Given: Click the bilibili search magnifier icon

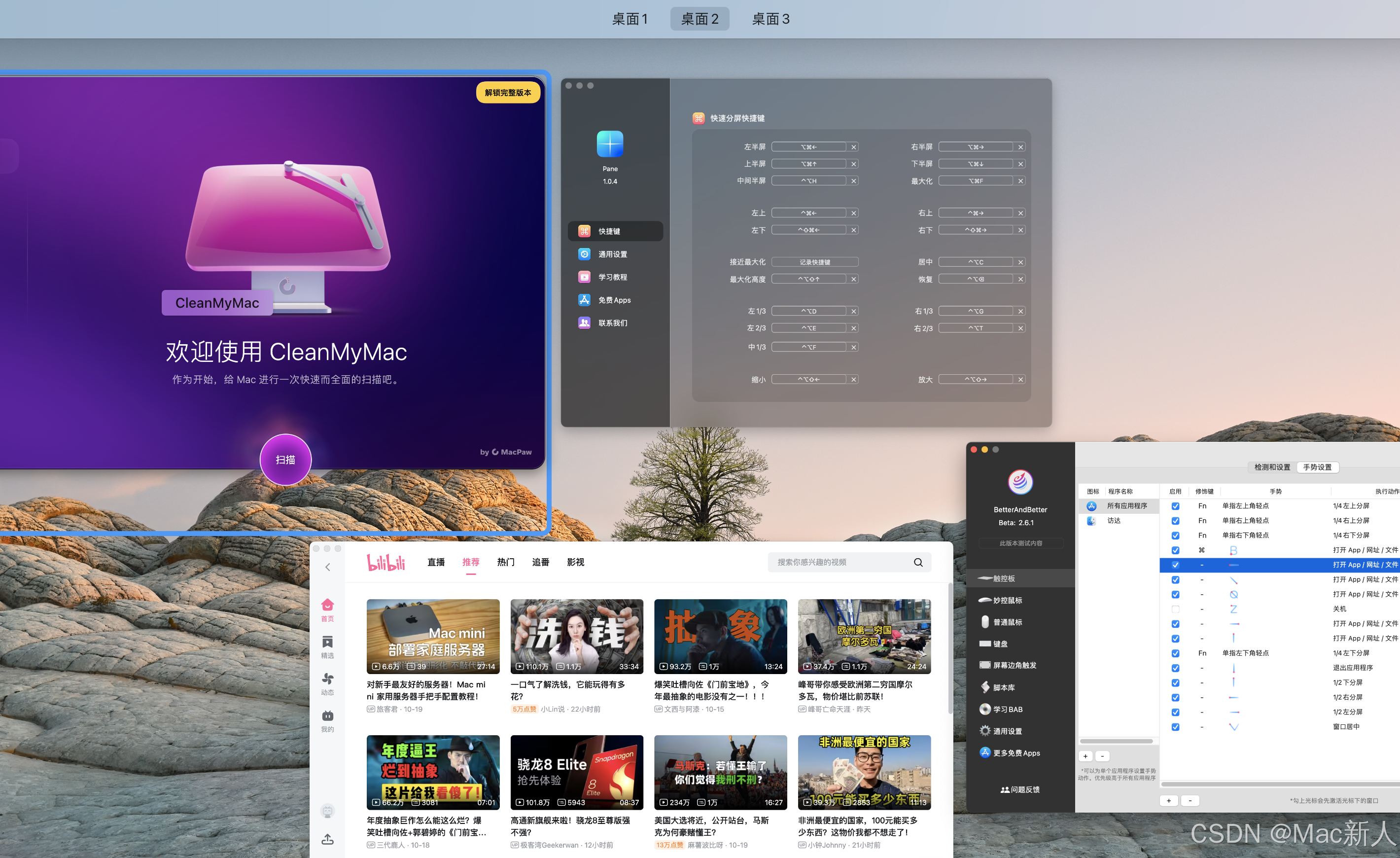Looking at the screenshot, I should point(917,563).
